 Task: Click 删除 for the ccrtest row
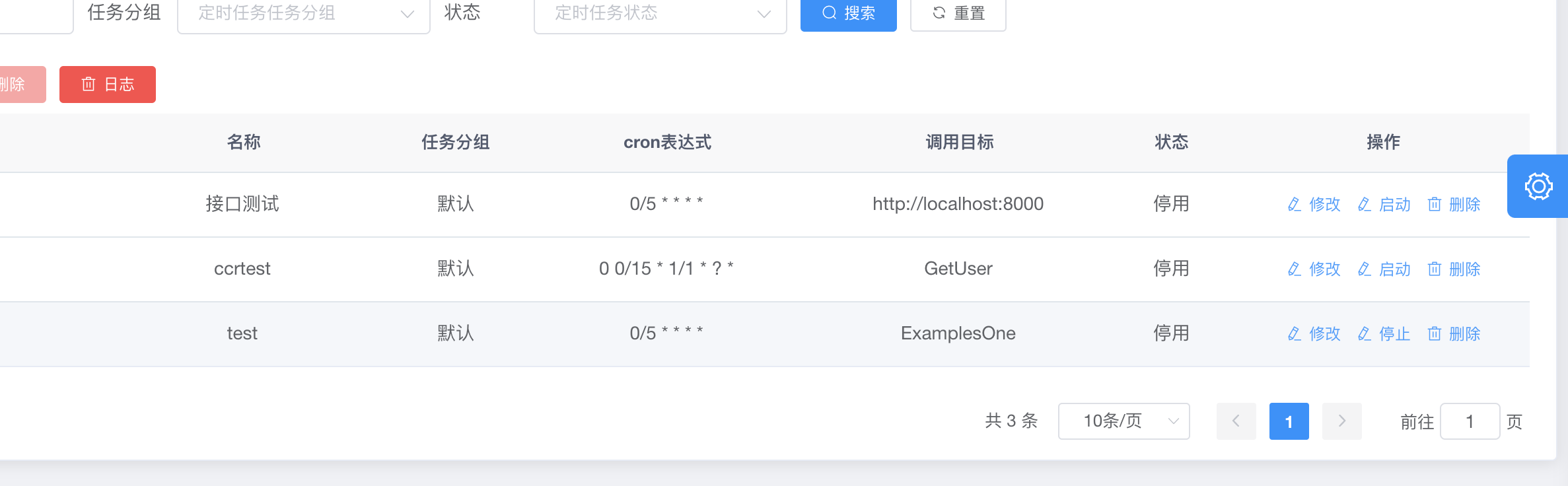pyautogui.click(x=1454, y=269)
